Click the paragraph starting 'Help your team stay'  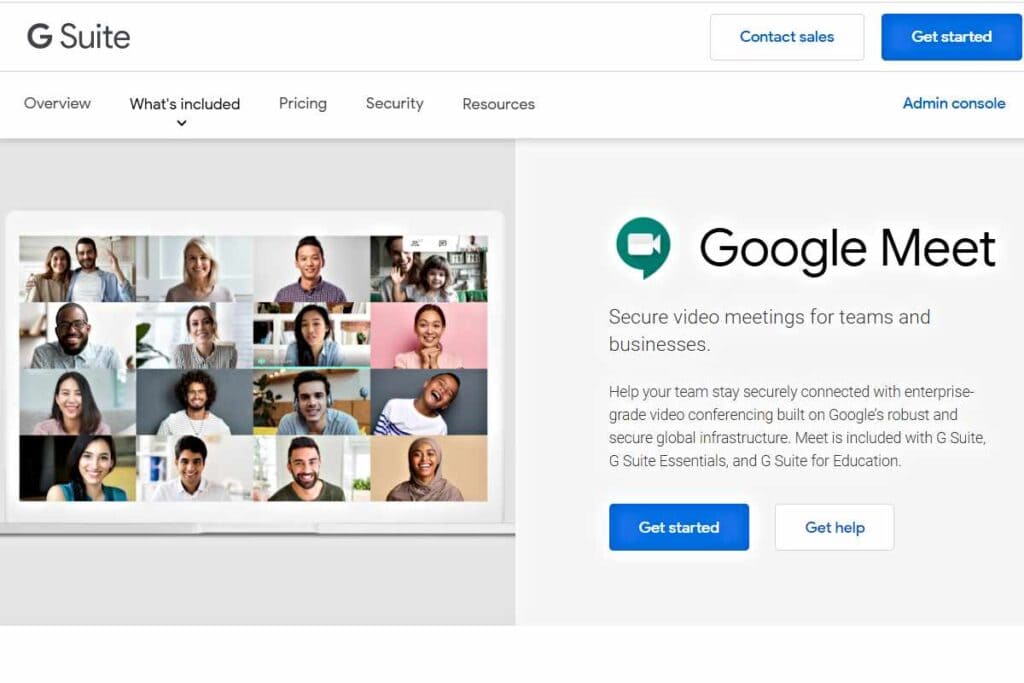(797, 426)
